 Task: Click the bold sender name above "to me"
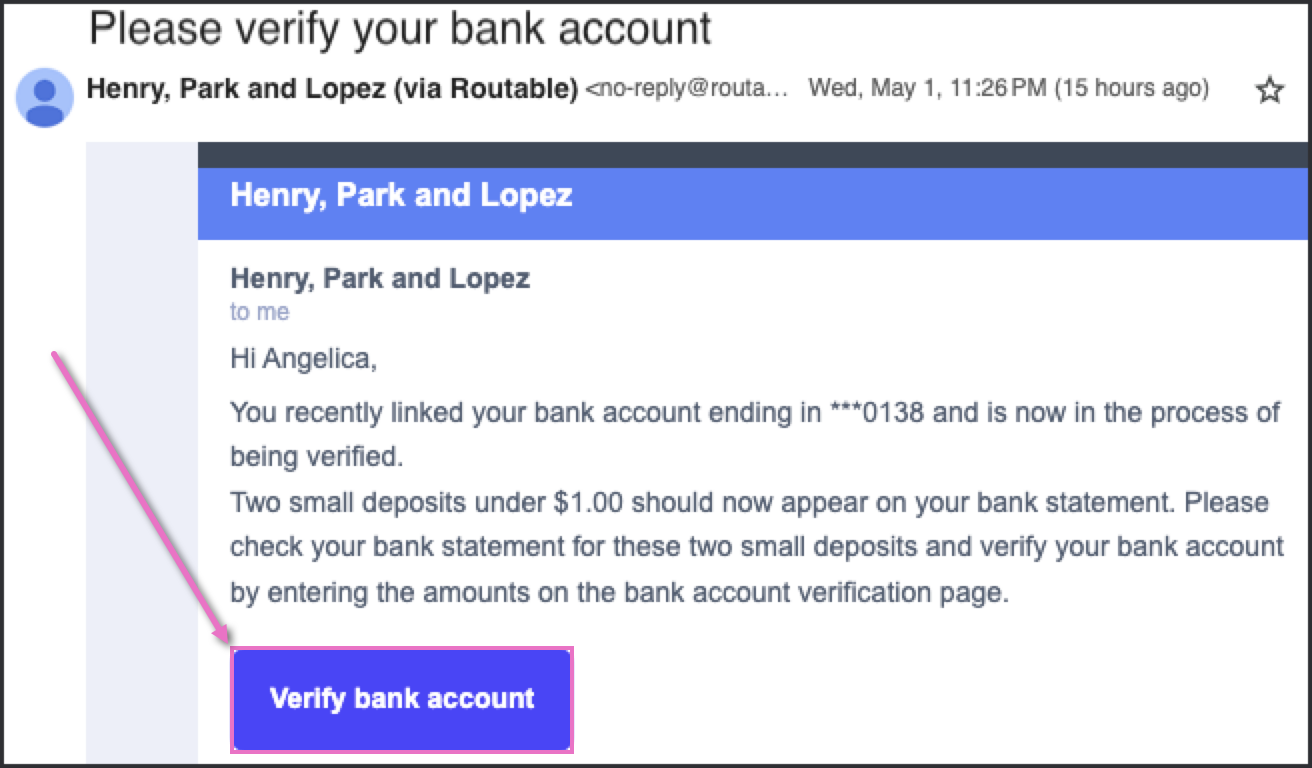379,278
